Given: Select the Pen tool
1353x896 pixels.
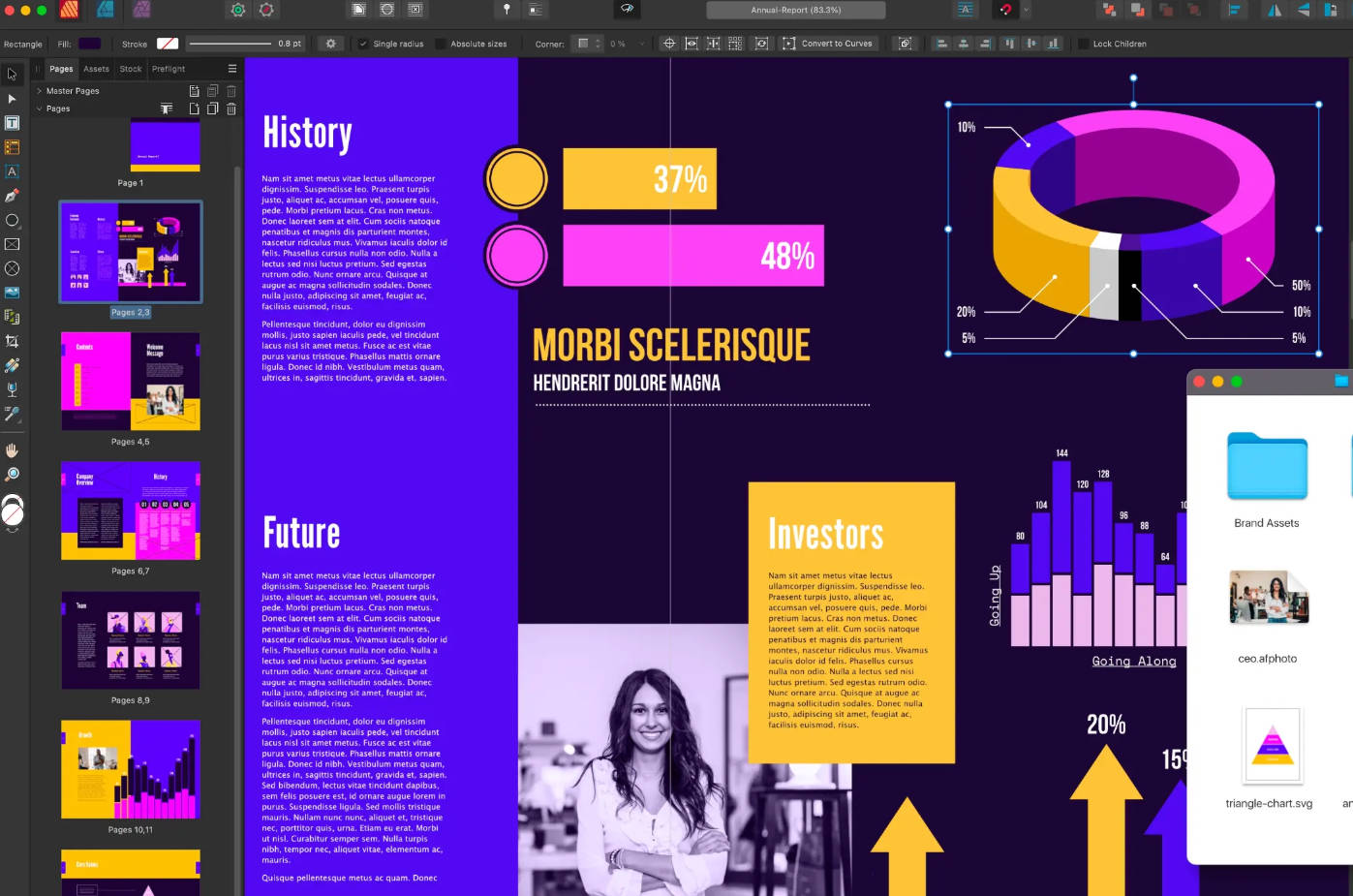Looking at the screenshot, I should (12, 195).
